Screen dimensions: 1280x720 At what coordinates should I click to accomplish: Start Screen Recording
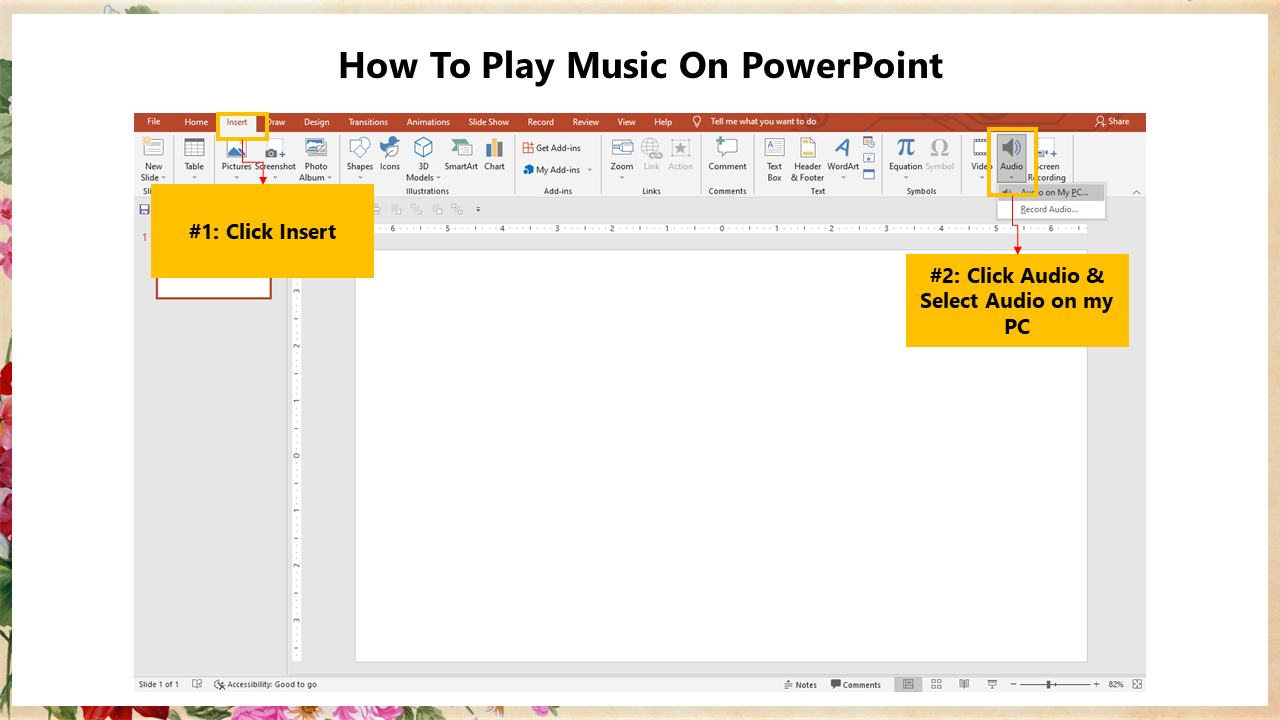point(1047,160)
